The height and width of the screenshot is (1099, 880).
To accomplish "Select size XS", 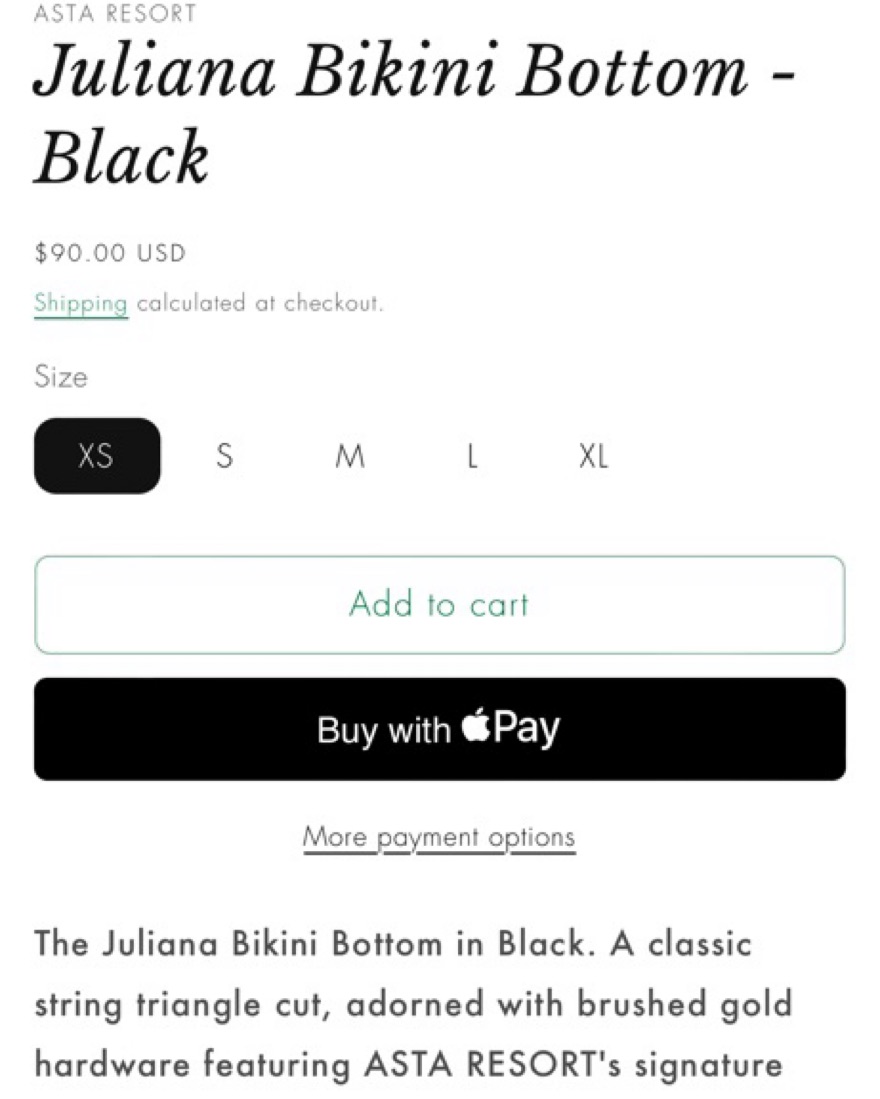I will click(x=97, y=456).
